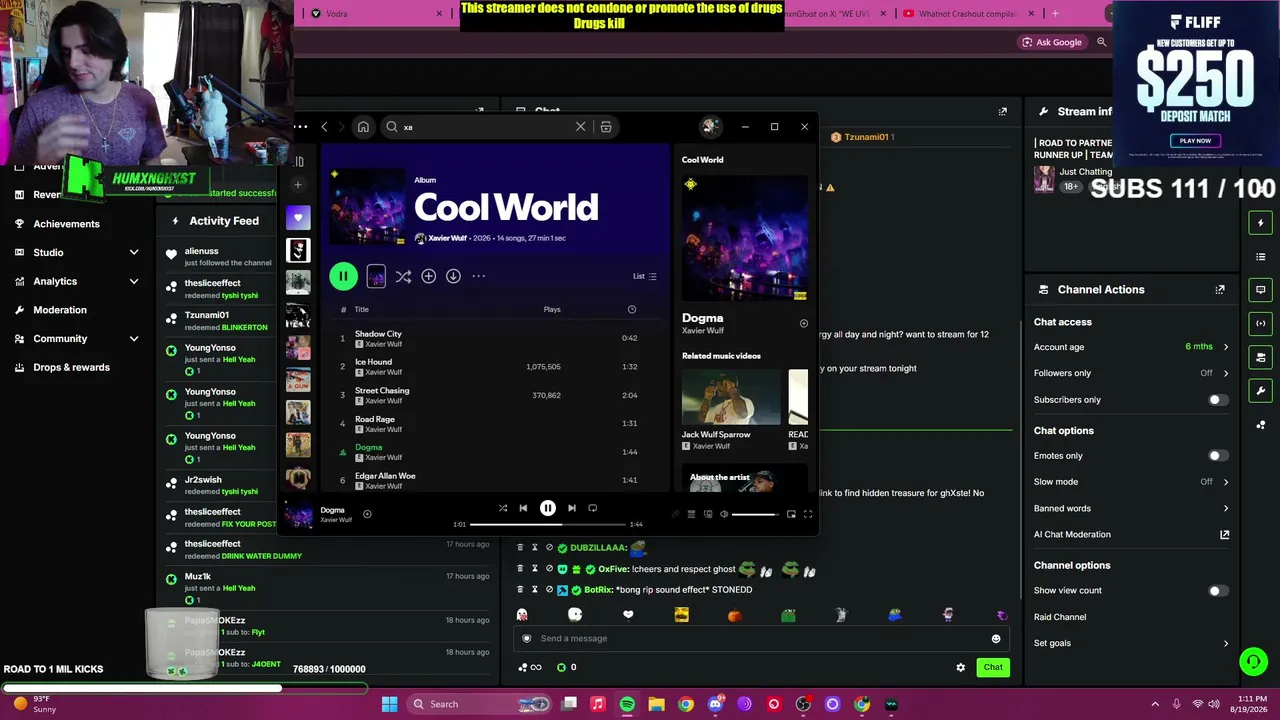1280x720 pixels.
Task: Expand Followers only setting
Action: [1226, 373]
